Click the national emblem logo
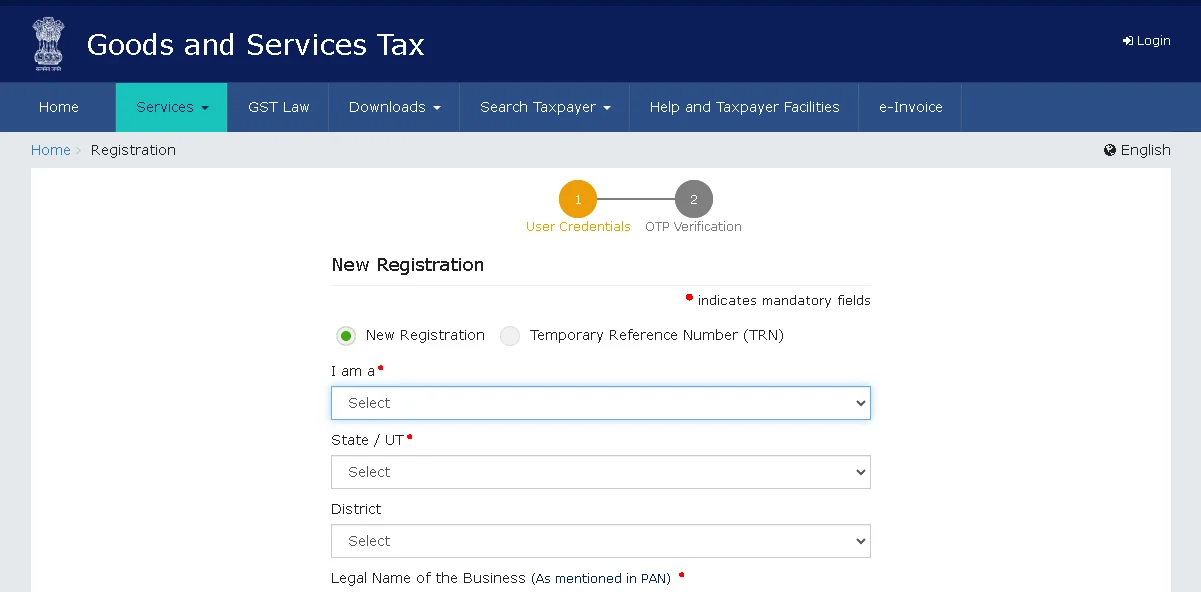The width and height of the screenshot is (1201, 592). [47, 43]
